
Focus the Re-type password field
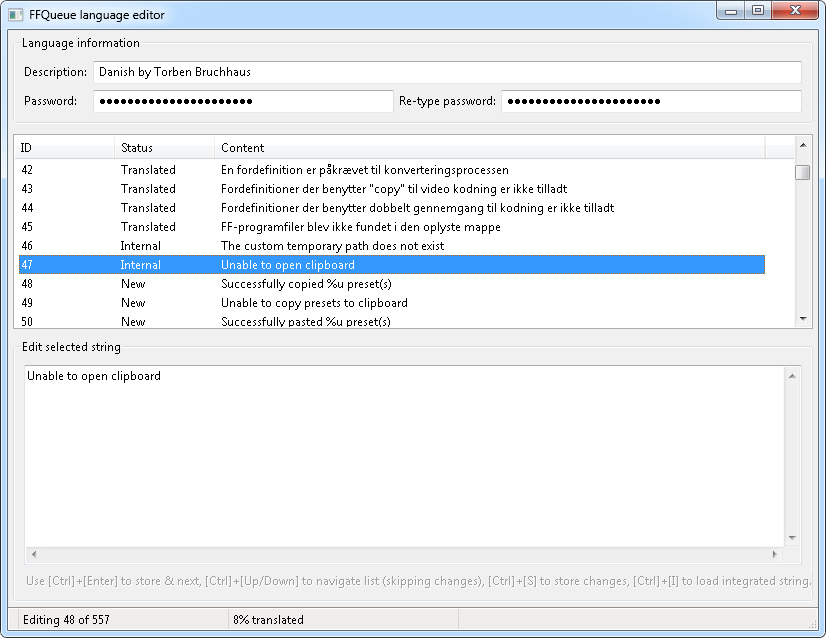point(651,101)
